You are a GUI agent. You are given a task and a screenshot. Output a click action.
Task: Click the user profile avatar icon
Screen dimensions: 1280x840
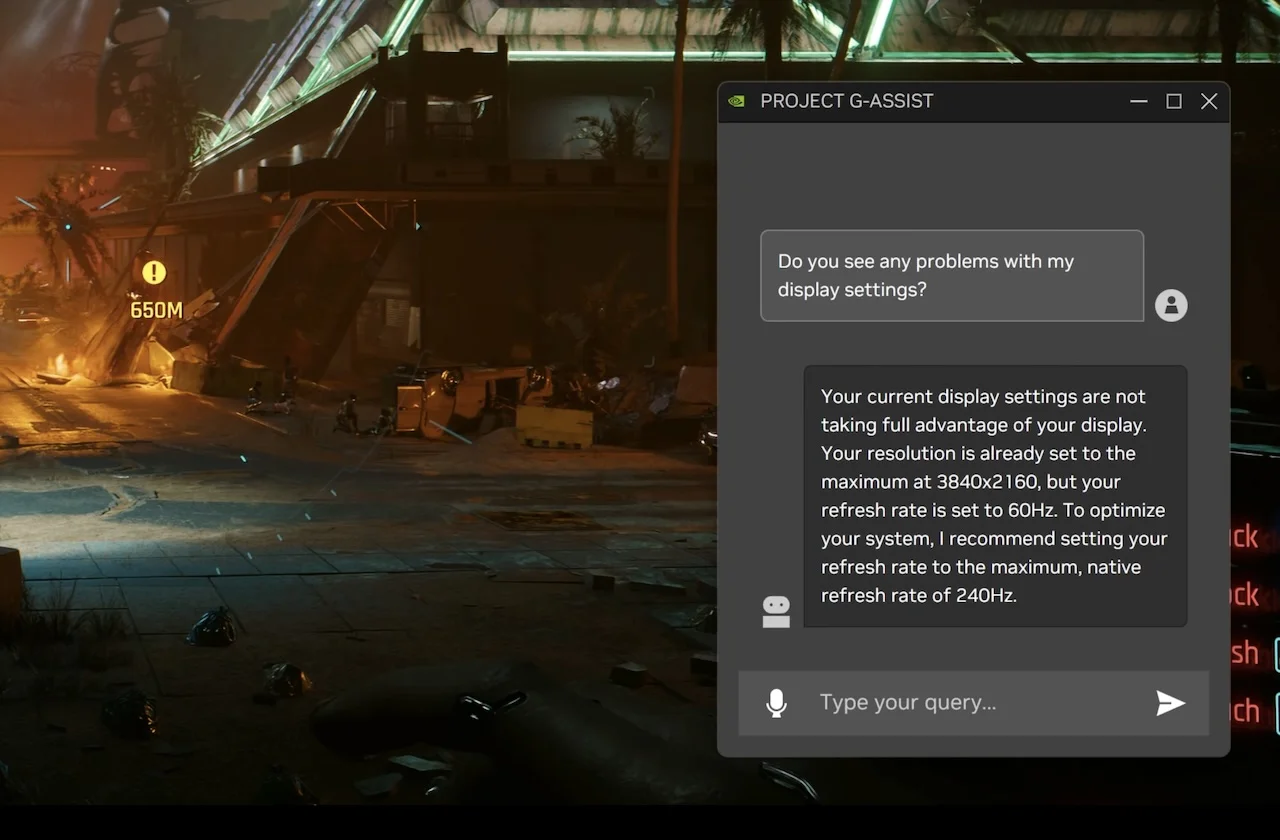click(x=1171, y=305)
